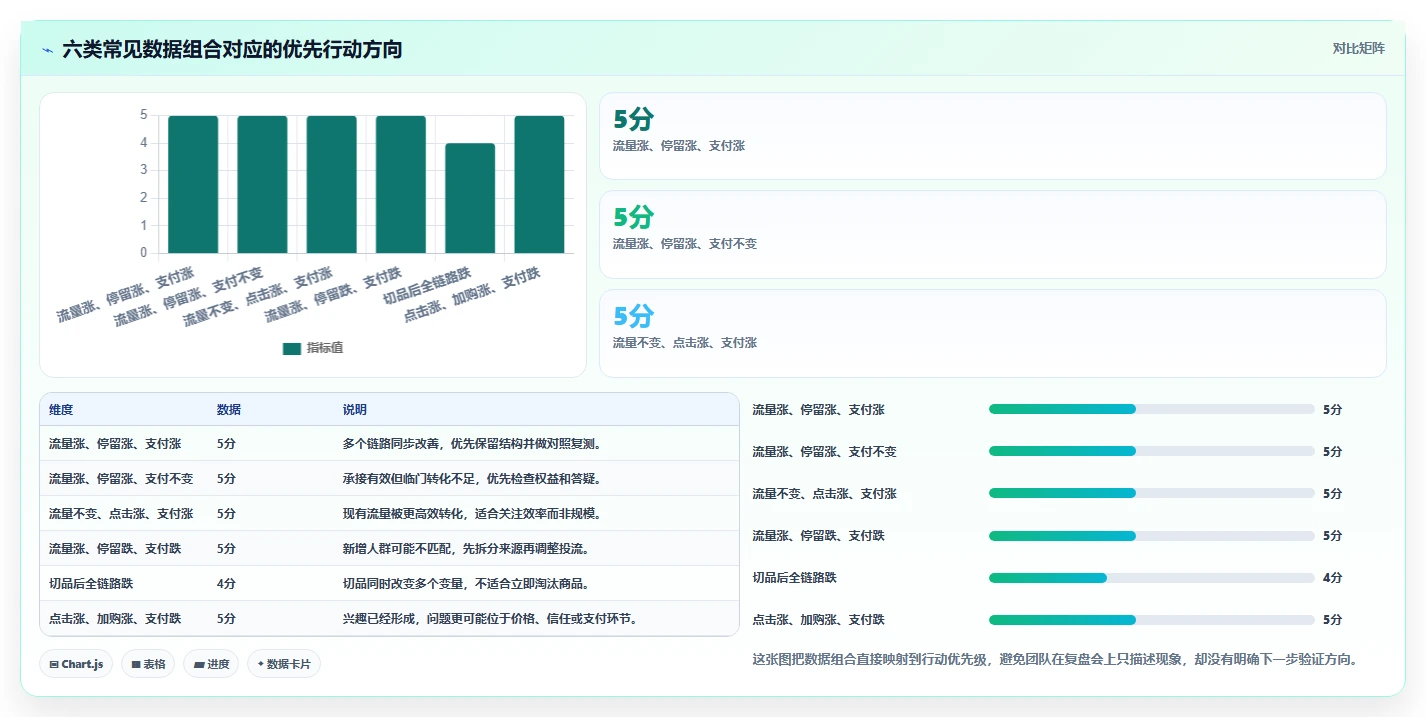Click the chart bar above 流量涨、停留涨、支付涨
The height and width of the screenshot is (717, 1426).
pyautogui.click(x=193, y=184)
